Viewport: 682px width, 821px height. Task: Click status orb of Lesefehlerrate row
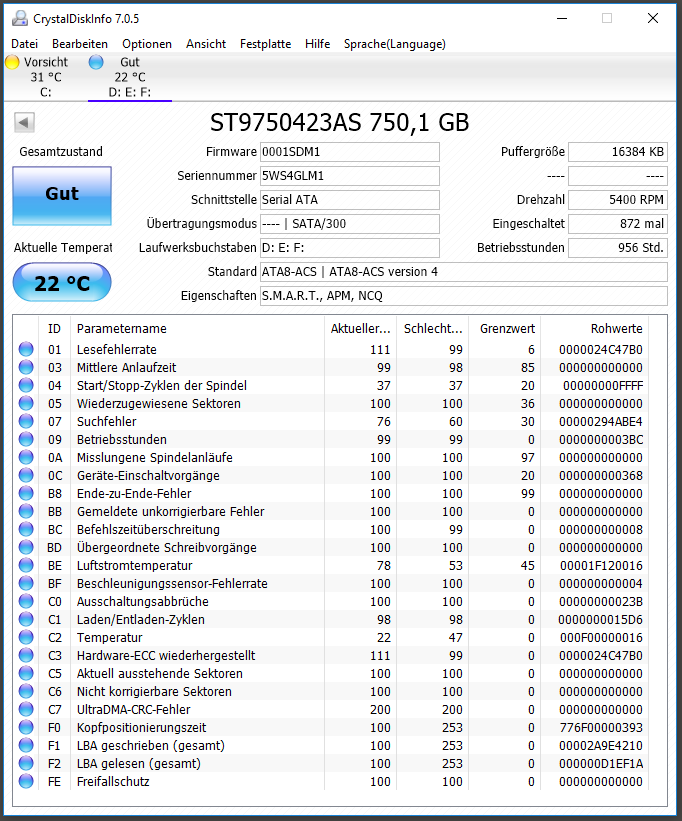click(x=26, y=349)
